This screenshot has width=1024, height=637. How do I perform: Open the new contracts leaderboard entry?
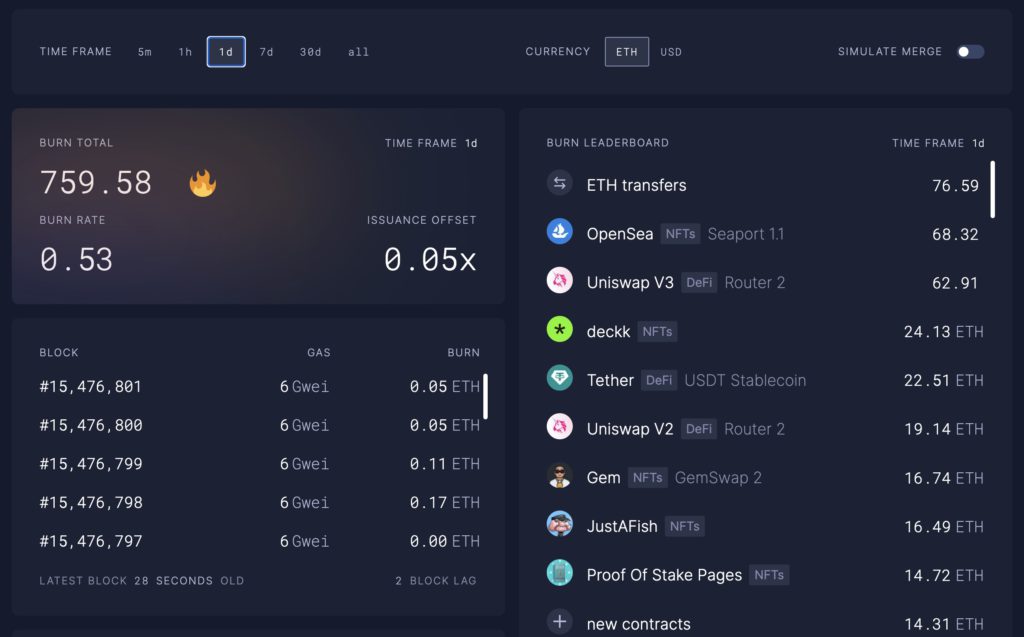click(765, 623)
